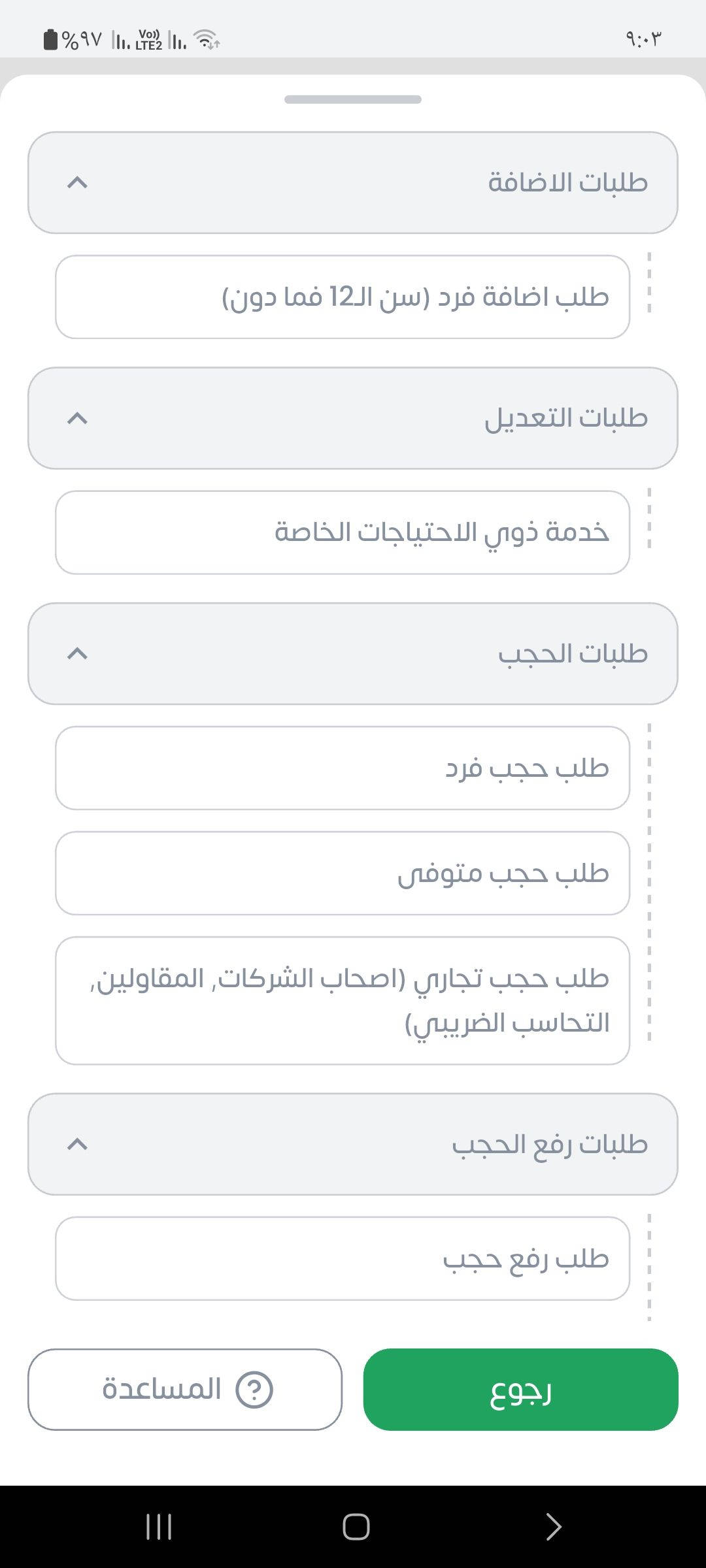Tap the battery status icon
The image size is (706, 1568).
click(x=50, y=40)
